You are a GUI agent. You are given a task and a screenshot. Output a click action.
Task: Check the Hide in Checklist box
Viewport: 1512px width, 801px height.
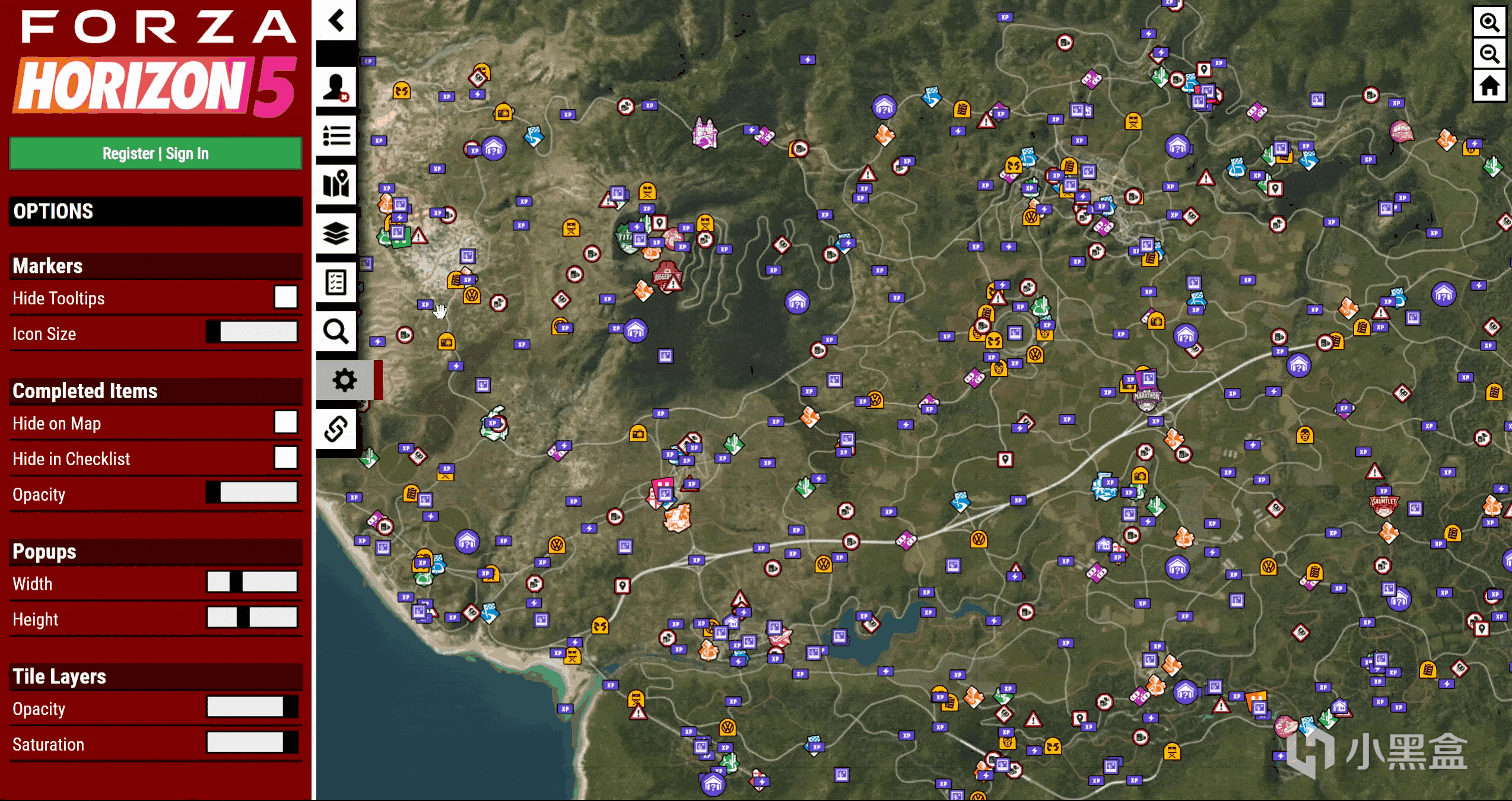pyautogui.click(x=285, y=458)
